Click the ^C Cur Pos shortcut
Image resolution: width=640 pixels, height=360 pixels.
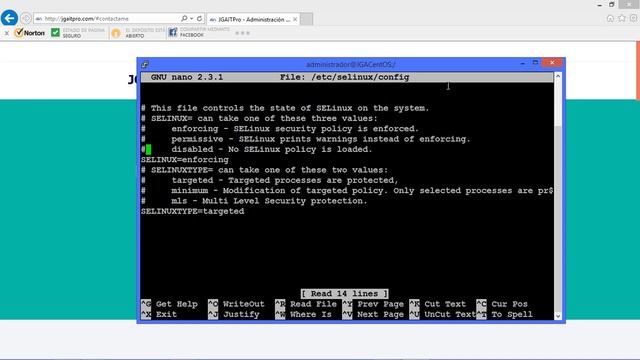[502, 304]
